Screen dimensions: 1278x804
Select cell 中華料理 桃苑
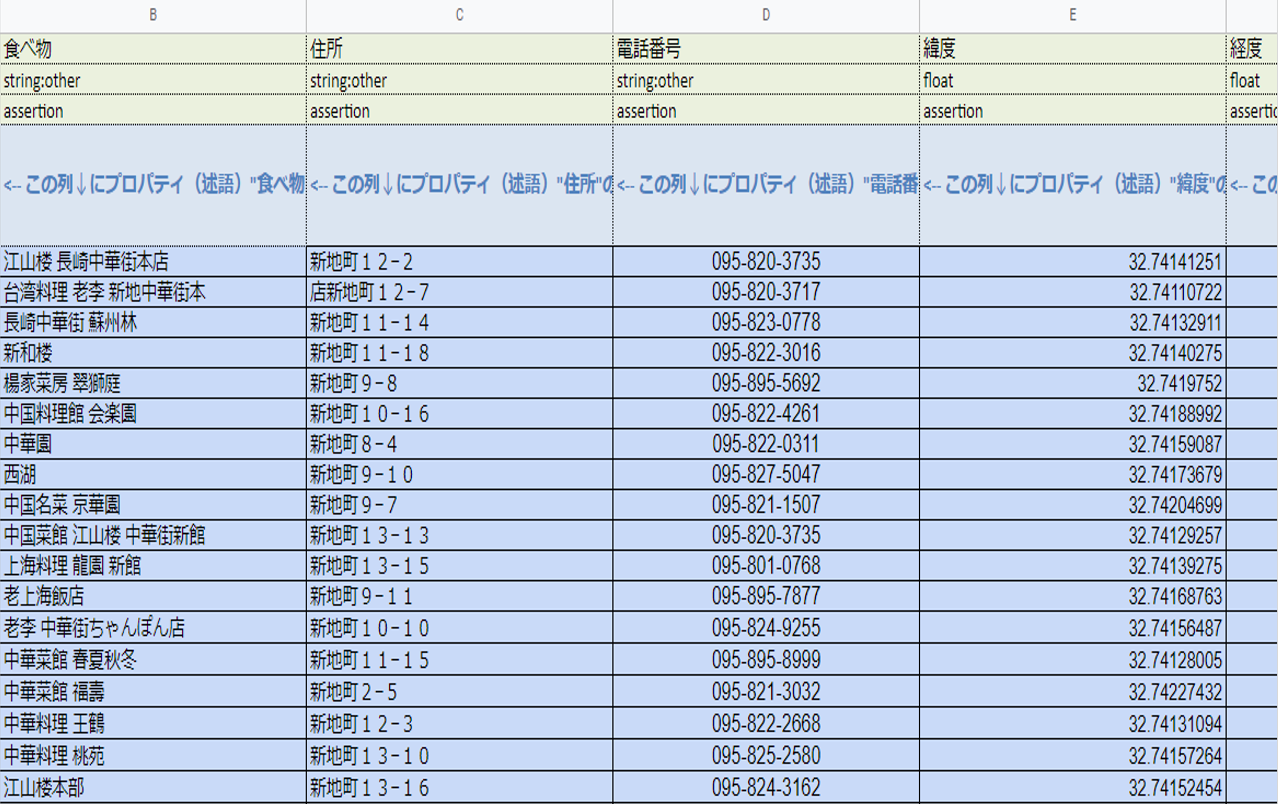click(153, 755)
